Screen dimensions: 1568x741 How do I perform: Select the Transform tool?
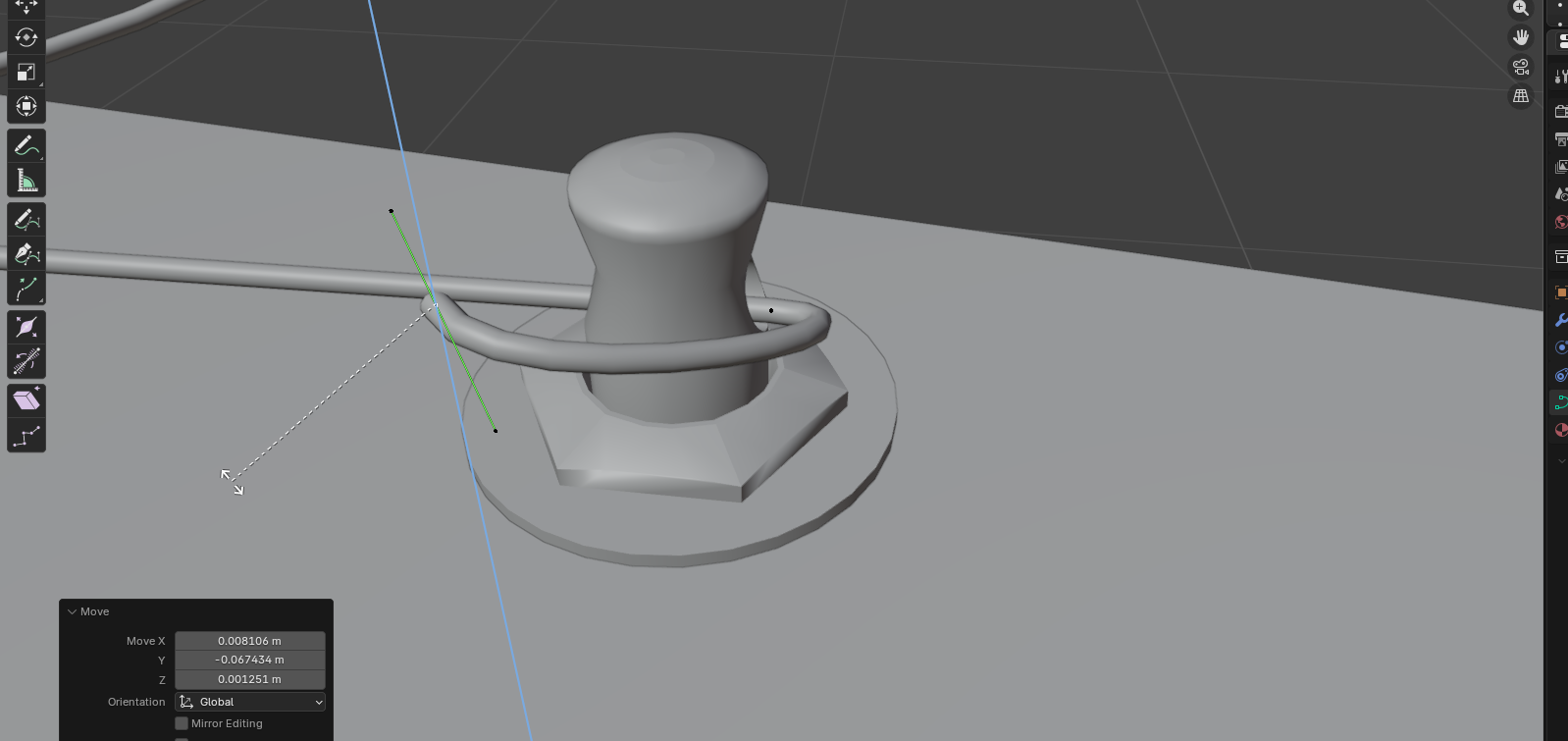(x=26, y=106)
